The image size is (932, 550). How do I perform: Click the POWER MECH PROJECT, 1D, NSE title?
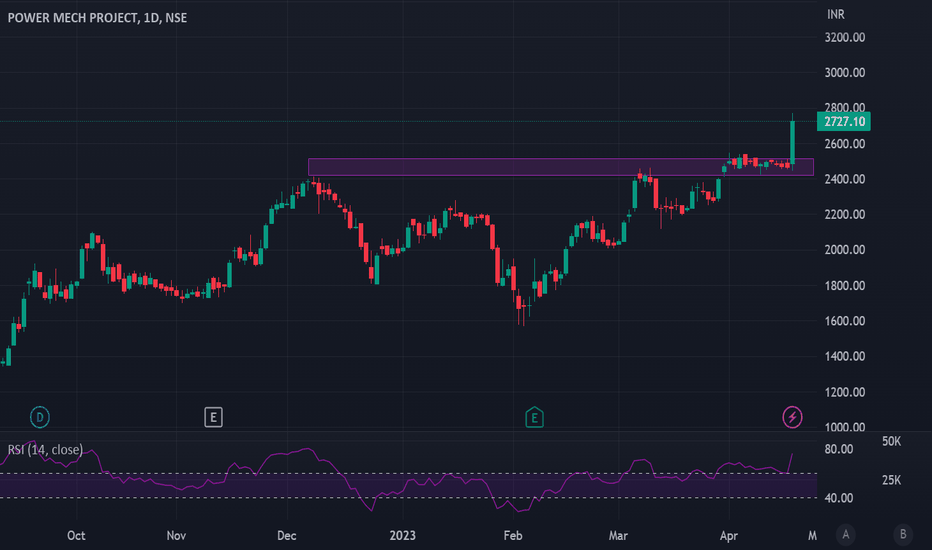pos(97,18)
